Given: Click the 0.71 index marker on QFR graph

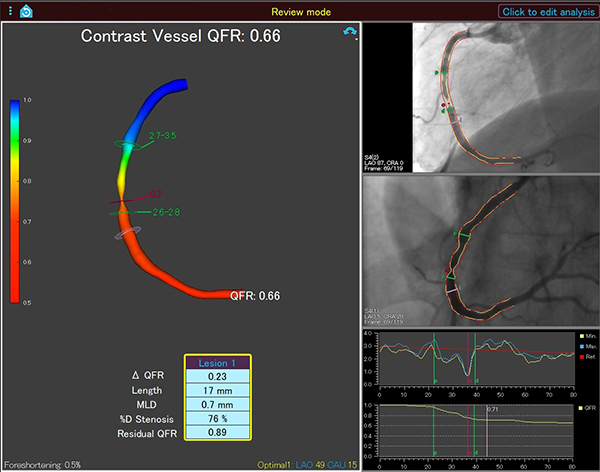Looking at the screenshot, I should (492, 409).
